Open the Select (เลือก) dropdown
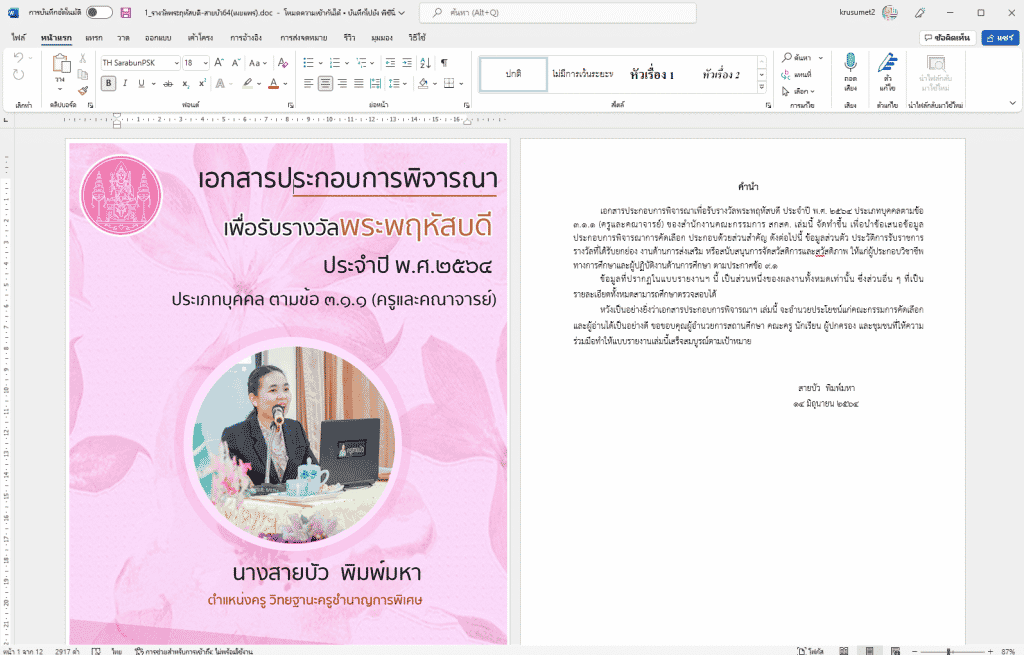 [799, 91]
